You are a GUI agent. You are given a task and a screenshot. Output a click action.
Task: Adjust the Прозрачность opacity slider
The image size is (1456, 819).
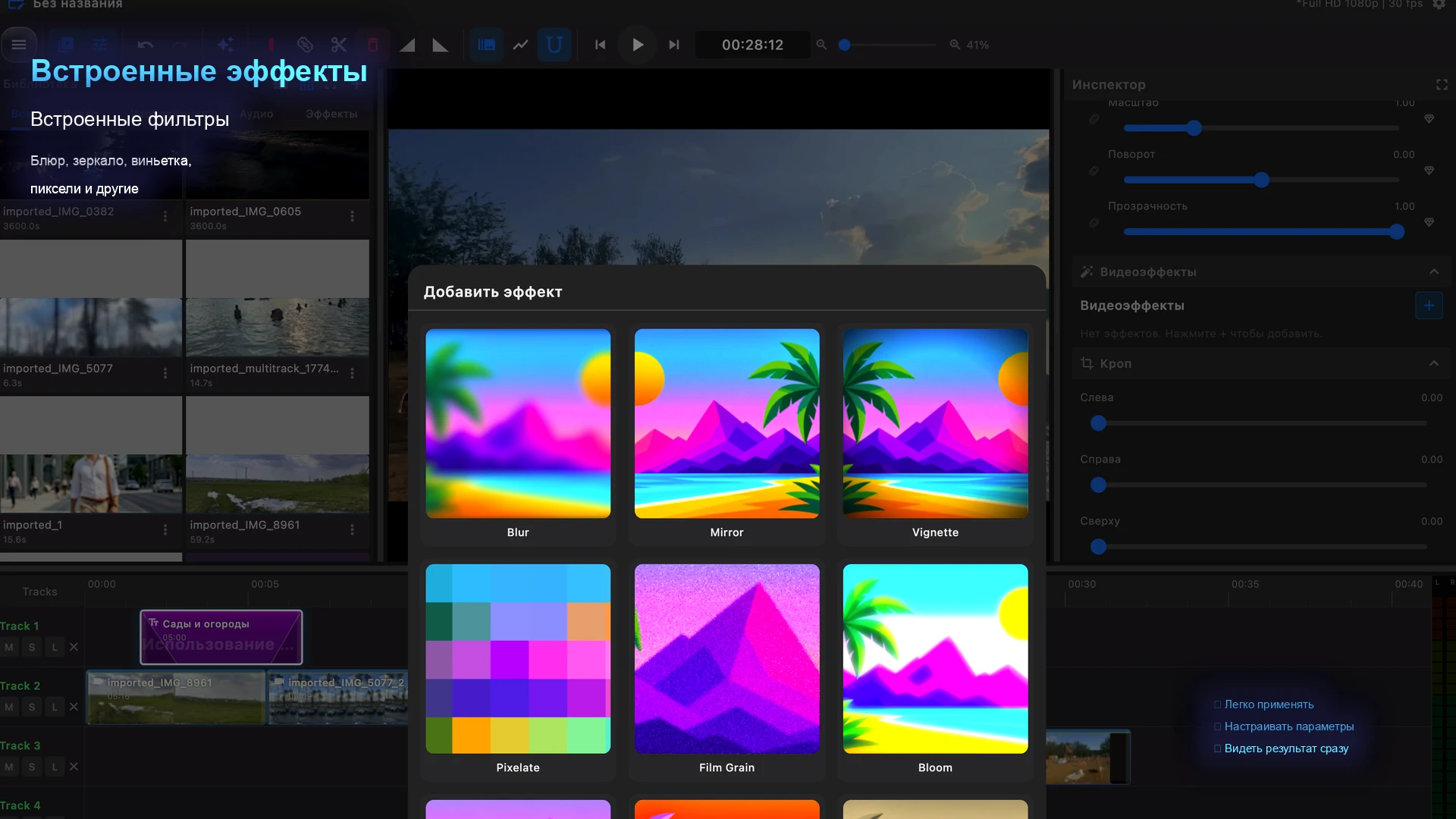1261,231
